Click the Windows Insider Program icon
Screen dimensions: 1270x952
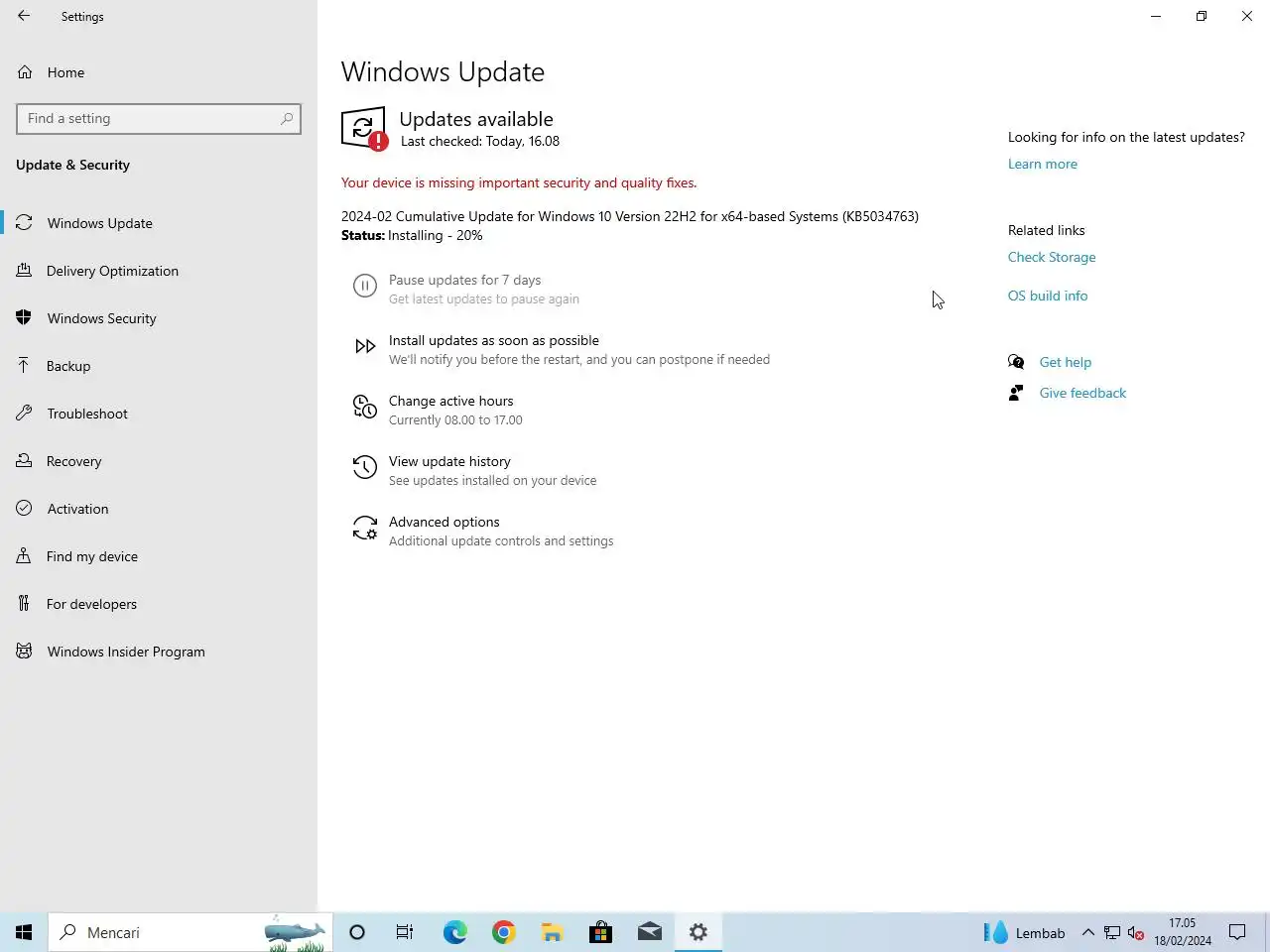coord(24,652)
